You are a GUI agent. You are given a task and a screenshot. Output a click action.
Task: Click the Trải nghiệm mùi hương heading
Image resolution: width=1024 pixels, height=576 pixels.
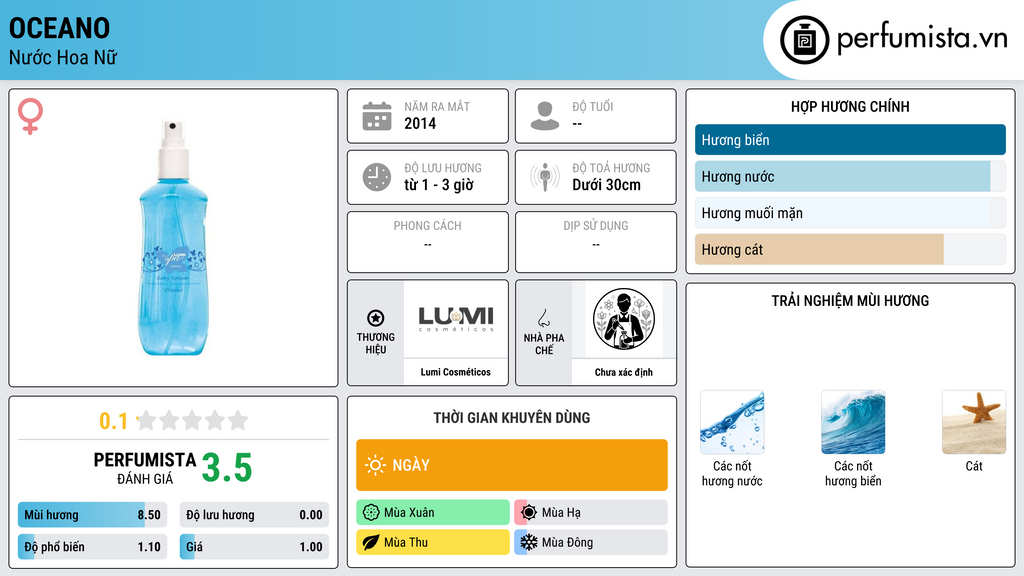(850, 300)
